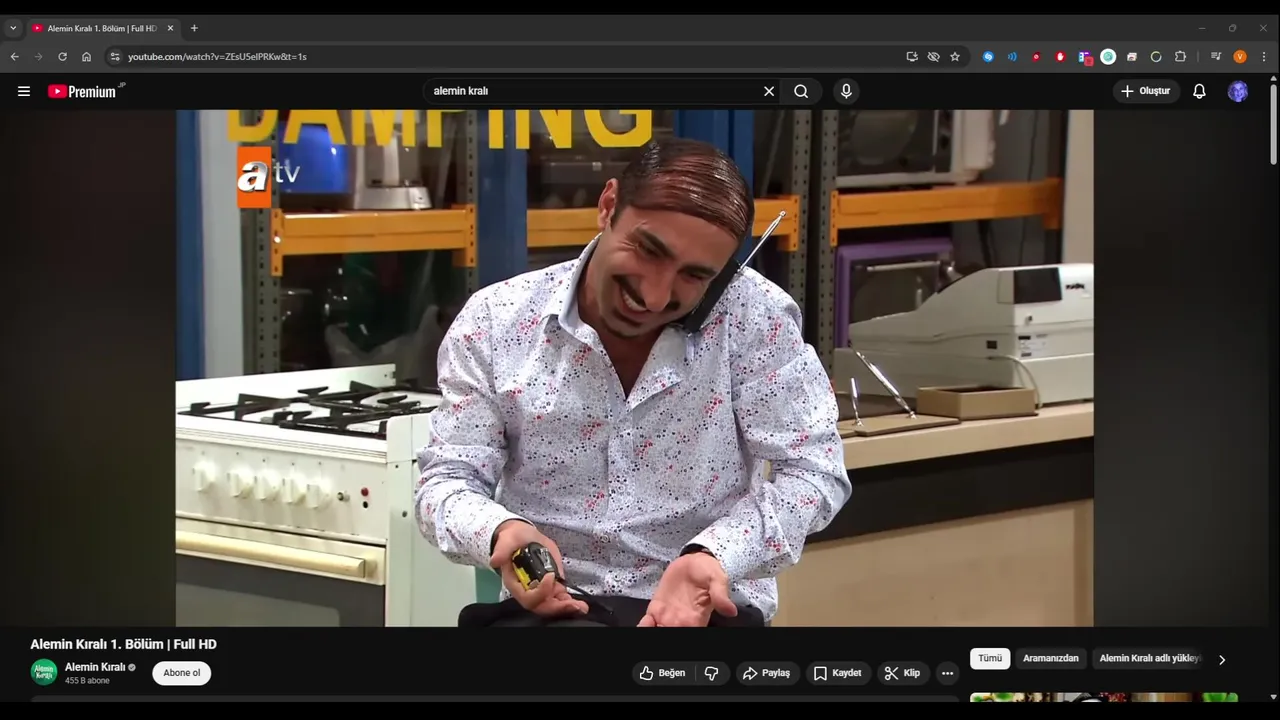Open the media controls music-note icon
Screen dimensions: 1280x720
point(1216,57)
